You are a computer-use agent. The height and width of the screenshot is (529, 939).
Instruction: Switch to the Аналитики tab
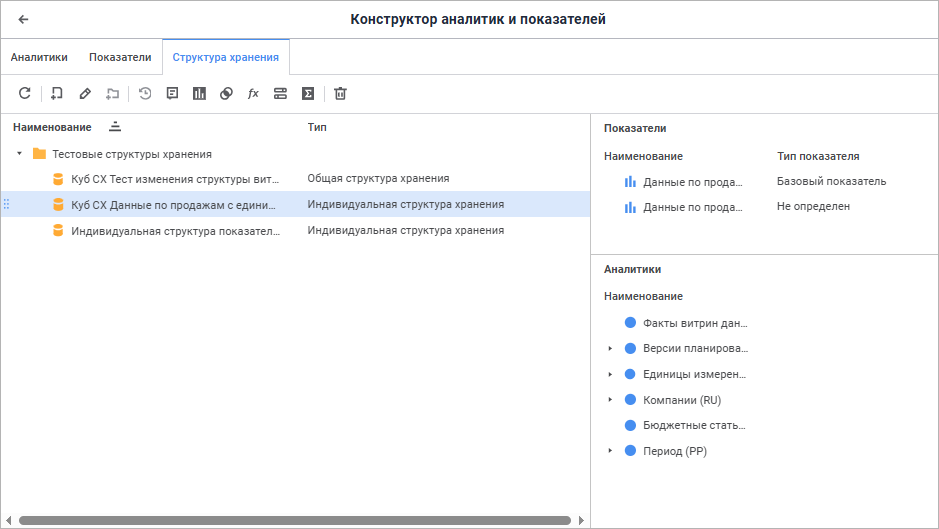(39, 57)
